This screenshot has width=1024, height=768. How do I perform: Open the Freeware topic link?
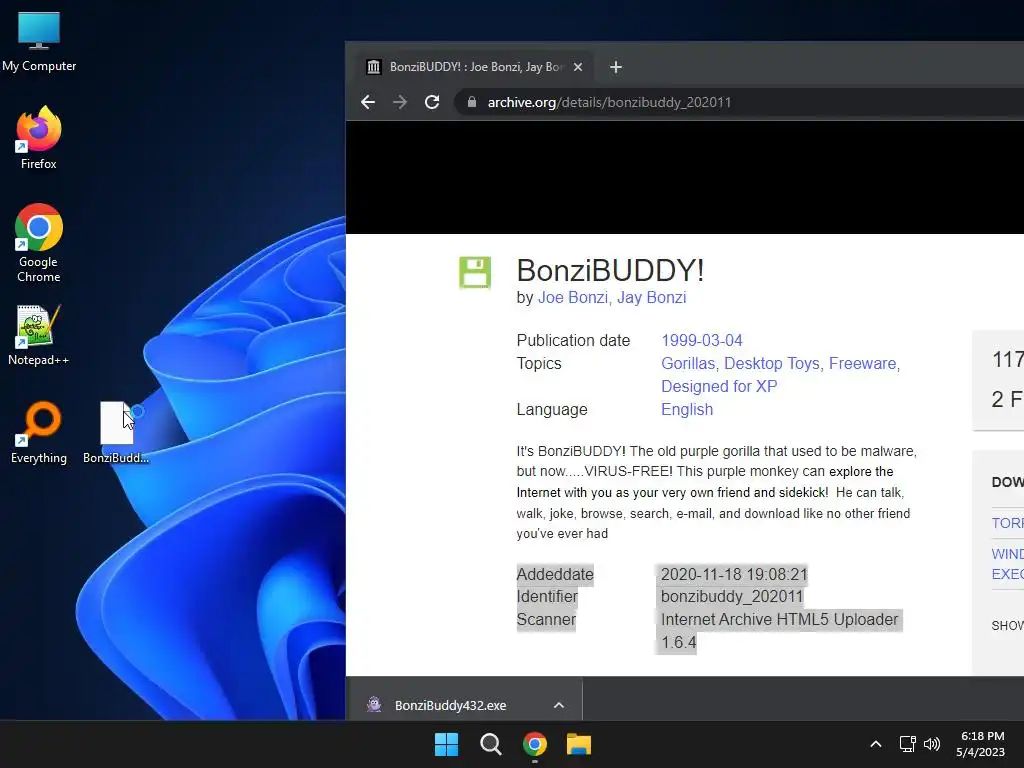(864, 363)
